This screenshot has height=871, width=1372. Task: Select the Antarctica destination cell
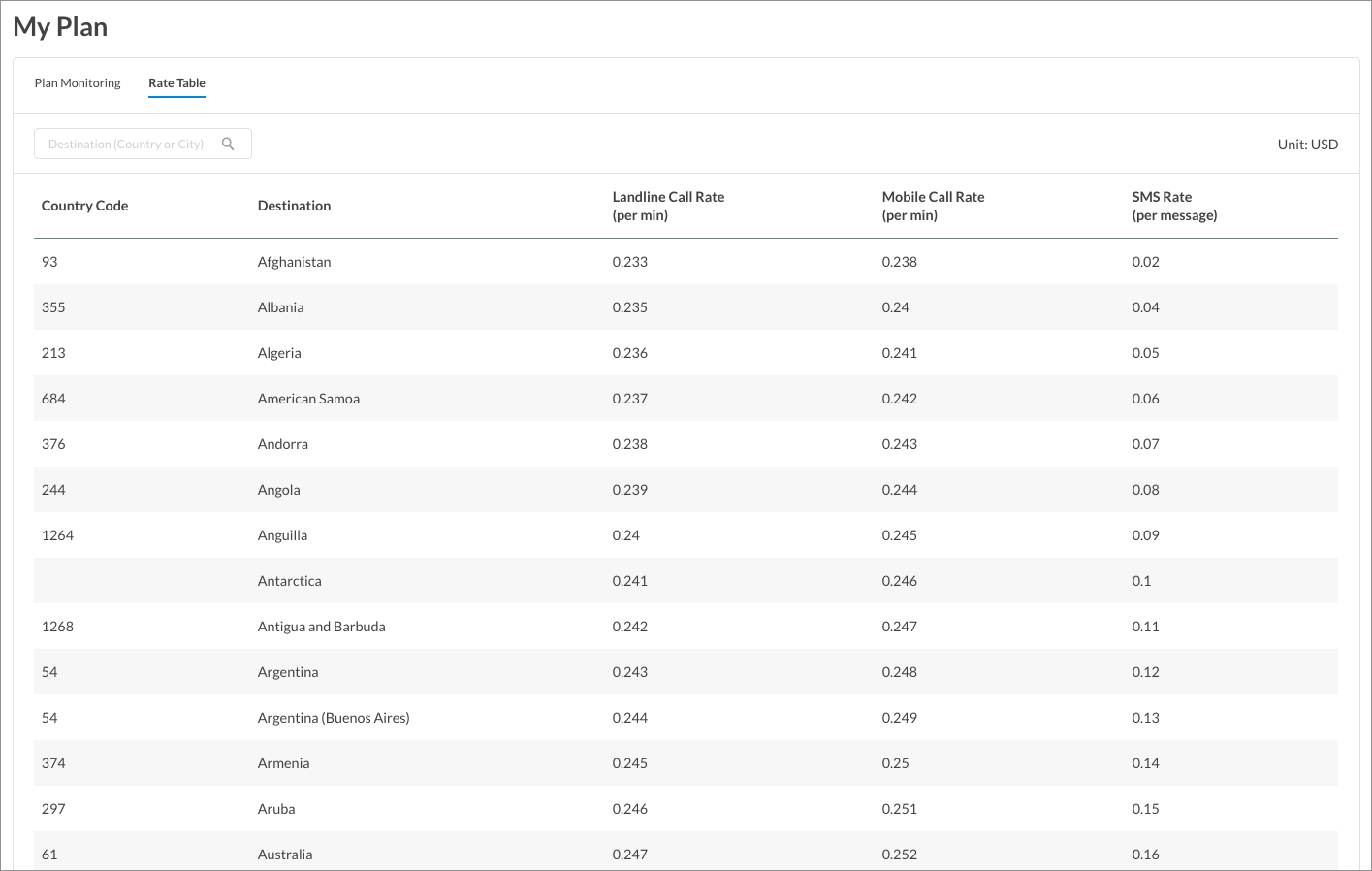pyautogui.click(x=289, y=581)
